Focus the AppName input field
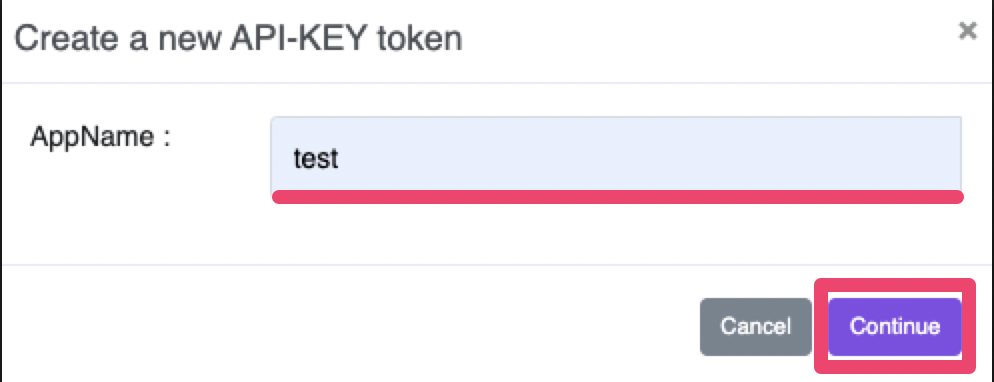The height and width of the screenshot is (382, 994). [x=616, y=154]
